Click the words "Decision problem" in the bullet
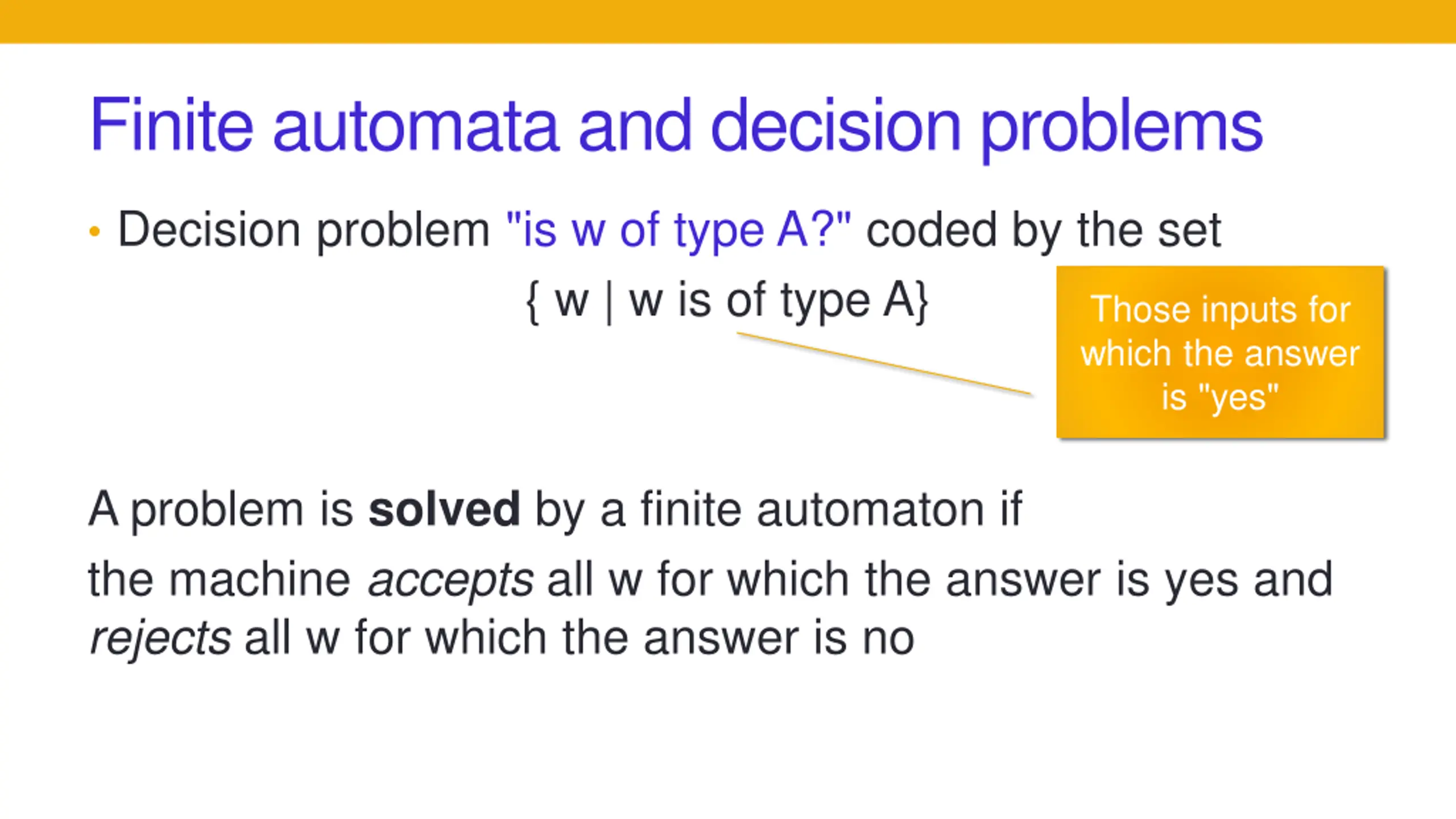 click(x=303, y=230)
